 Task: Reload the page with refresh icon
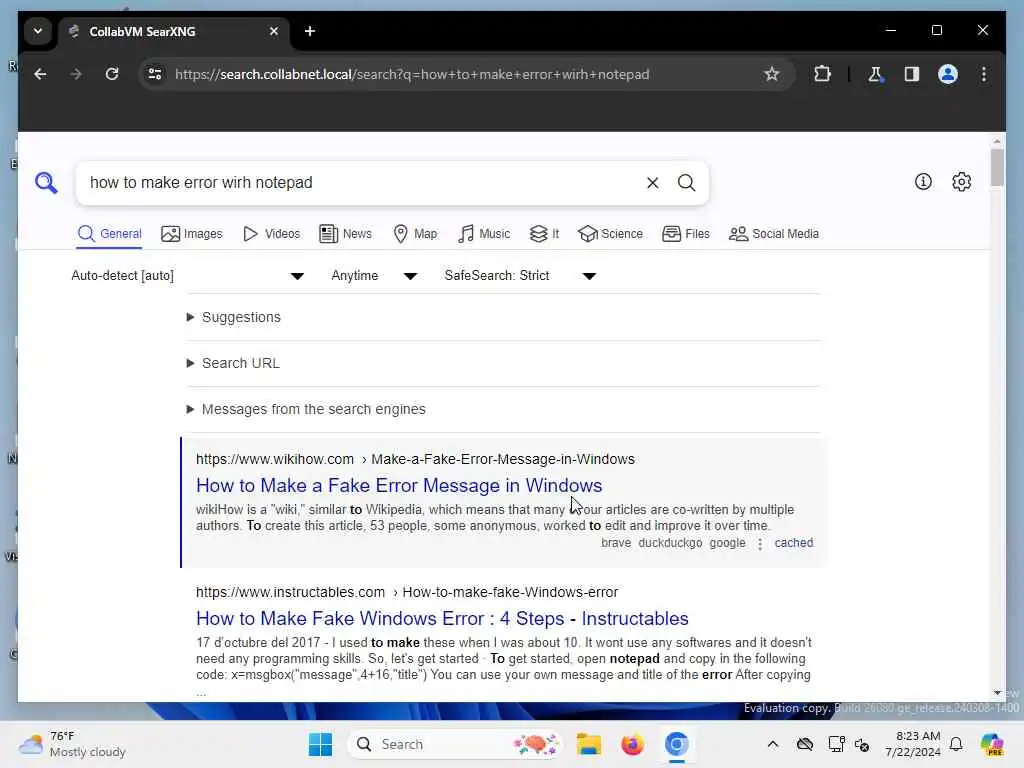pyautogui.click(x=112, y=74)
